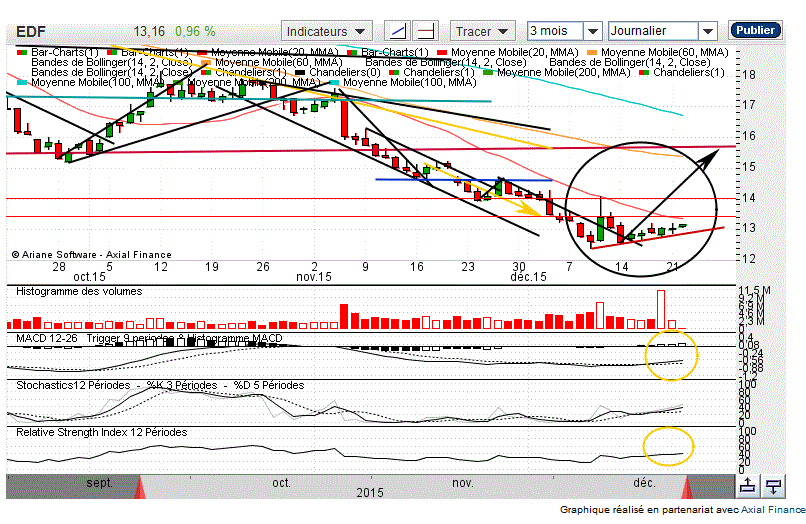This screenshot has height=524, width=806.
Task: Click the upload/export icon at bottom right
Action: click(x=748, y=485)
